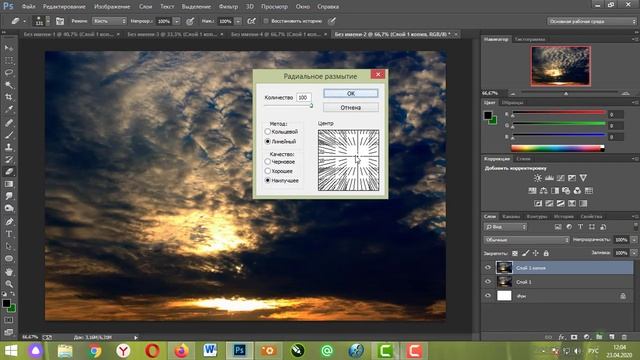This screenshot has height=360, width=640.
Task: Select the Pen tool in the toolbox
Action: coord(9,222)
